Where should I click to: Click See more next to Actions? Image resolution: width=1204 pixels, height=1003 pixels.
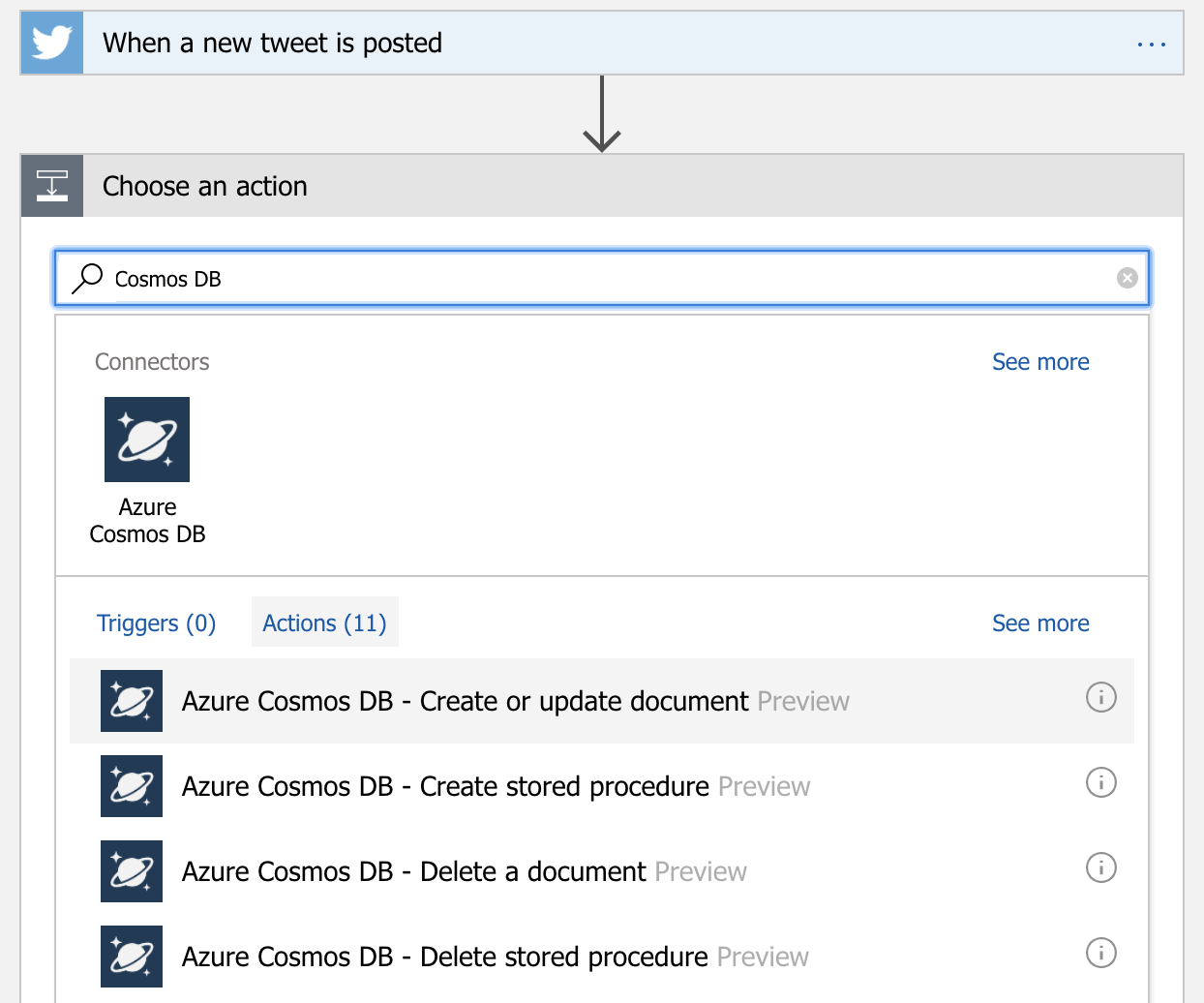click(x=1039, y=623)
